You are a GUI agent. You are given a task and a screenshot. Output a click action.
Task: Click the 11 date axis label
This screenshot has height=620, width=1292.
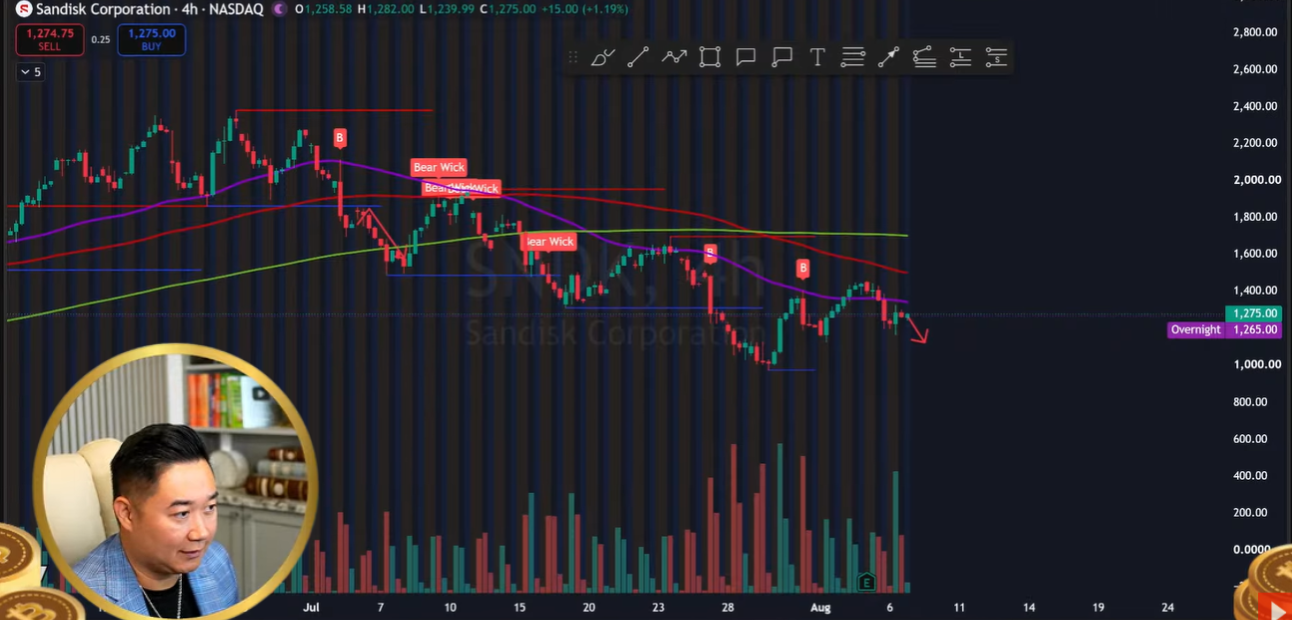[x=960, y=607]
